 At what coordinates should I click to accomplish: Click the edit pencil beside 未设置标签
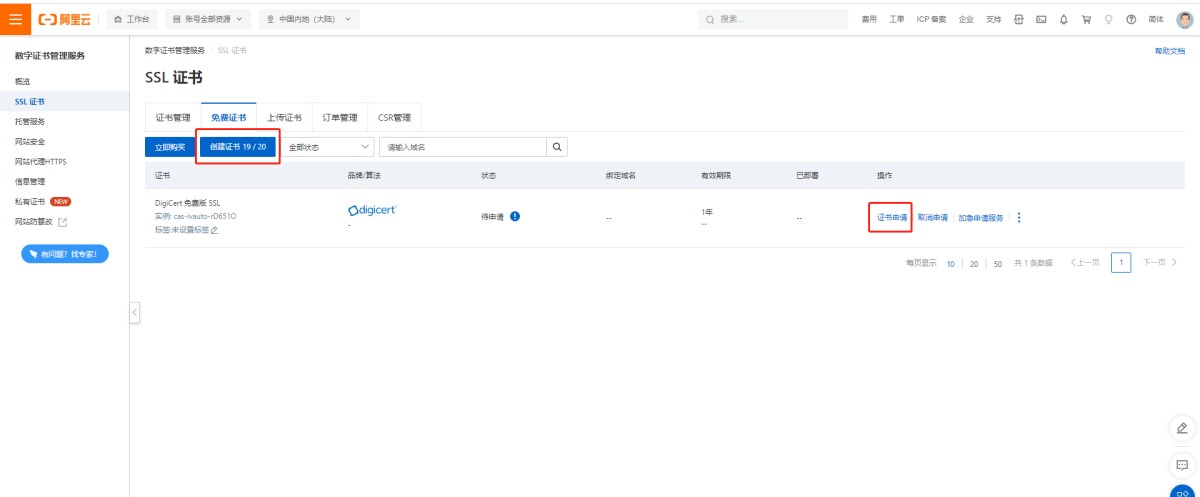tap(214, 230)
